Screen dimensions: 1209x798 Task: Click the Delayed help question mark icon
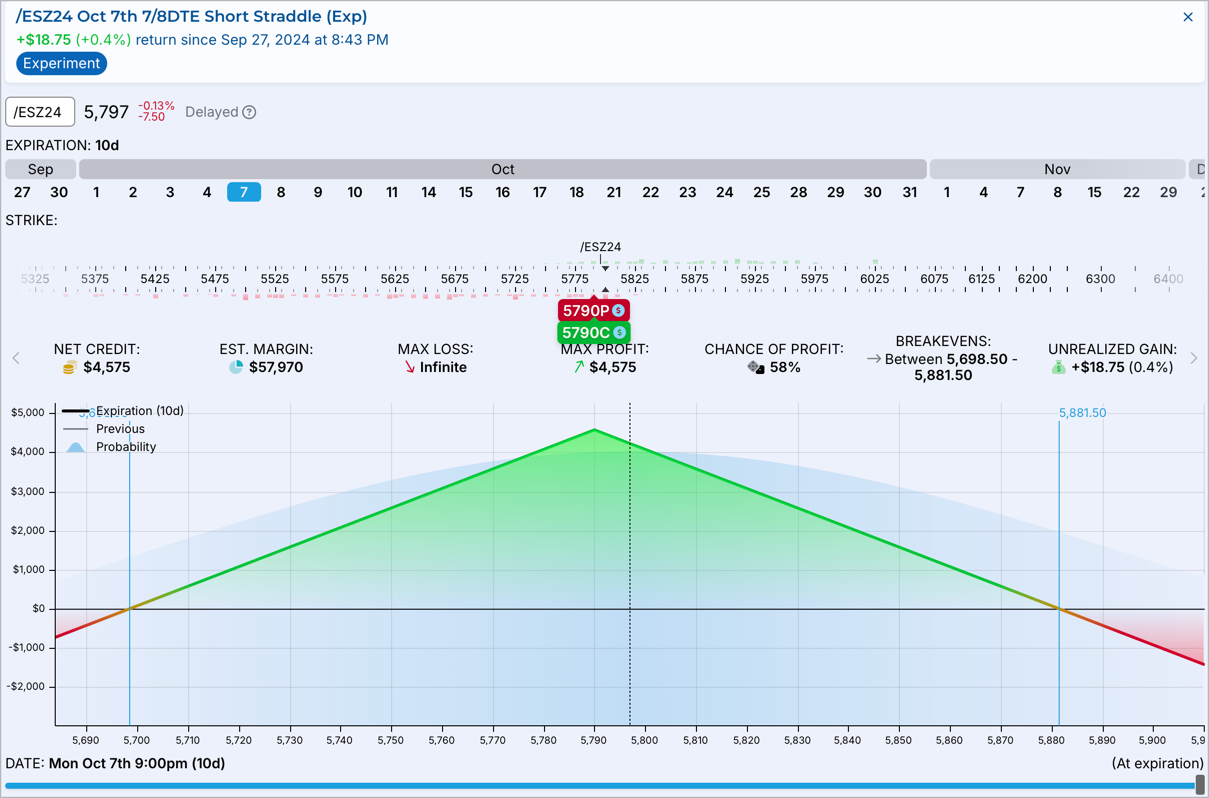[x=249, y=112]
